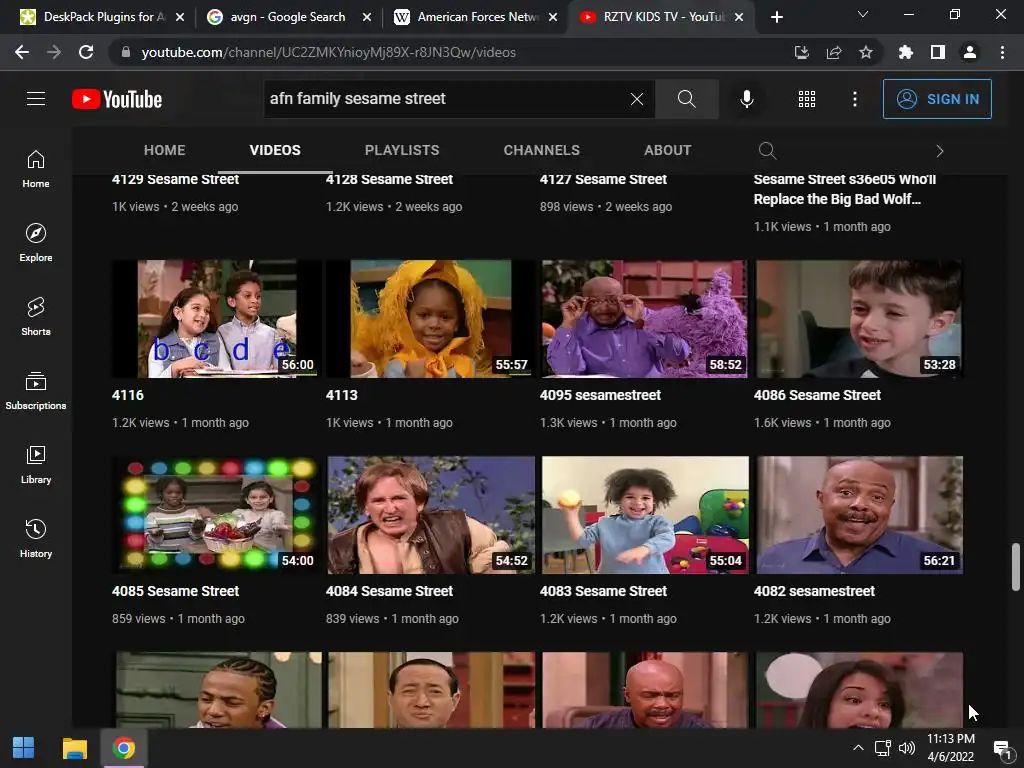This screenshot has width=1024, height=768.
Task: Open the 4083 Sesame Street video title
Action: pos(603,591)
